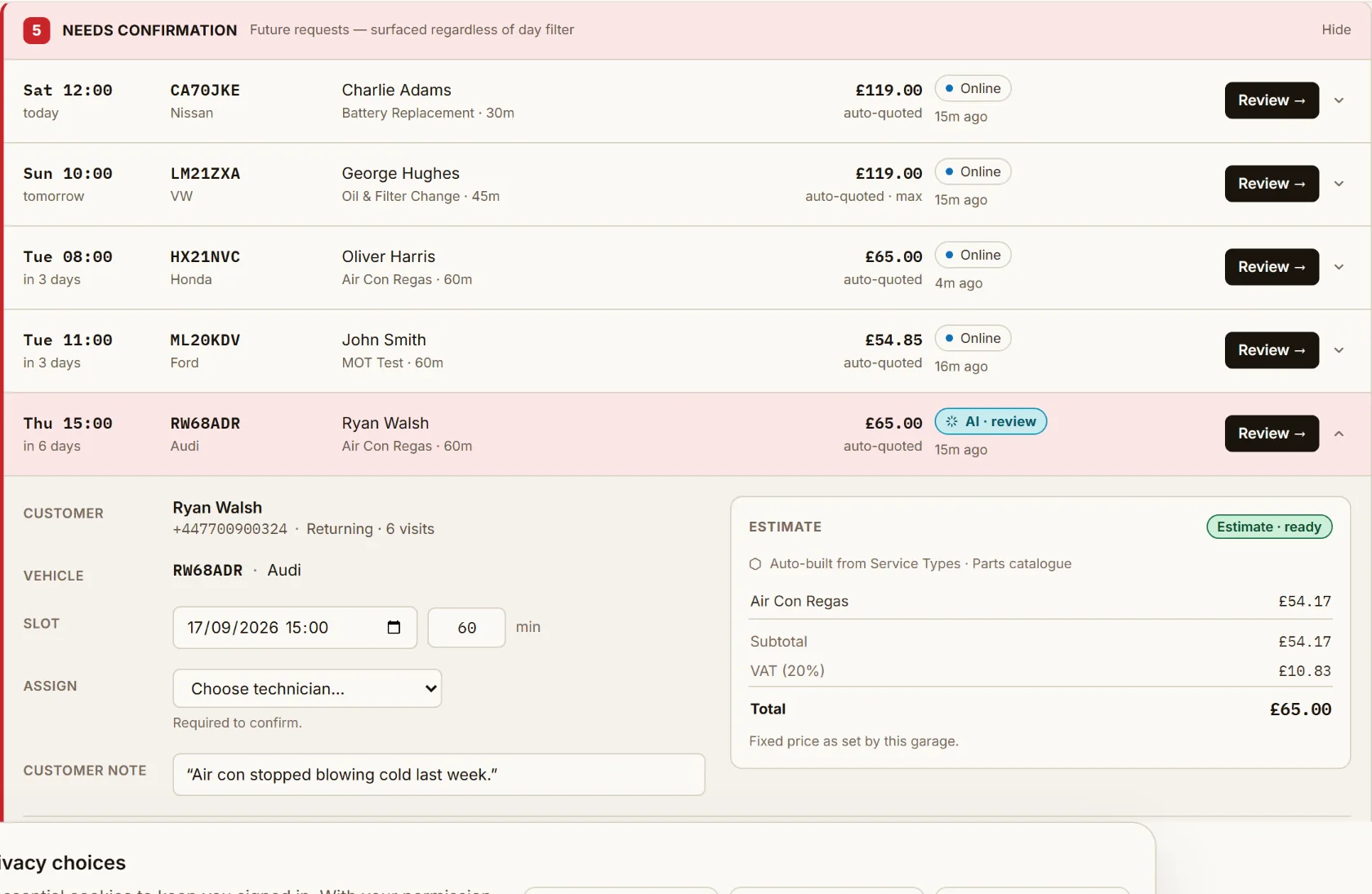This screenshot has width=1372, height=894.
Task: Review Oliver Harris air con request
Action: [x=1272, y=267]
